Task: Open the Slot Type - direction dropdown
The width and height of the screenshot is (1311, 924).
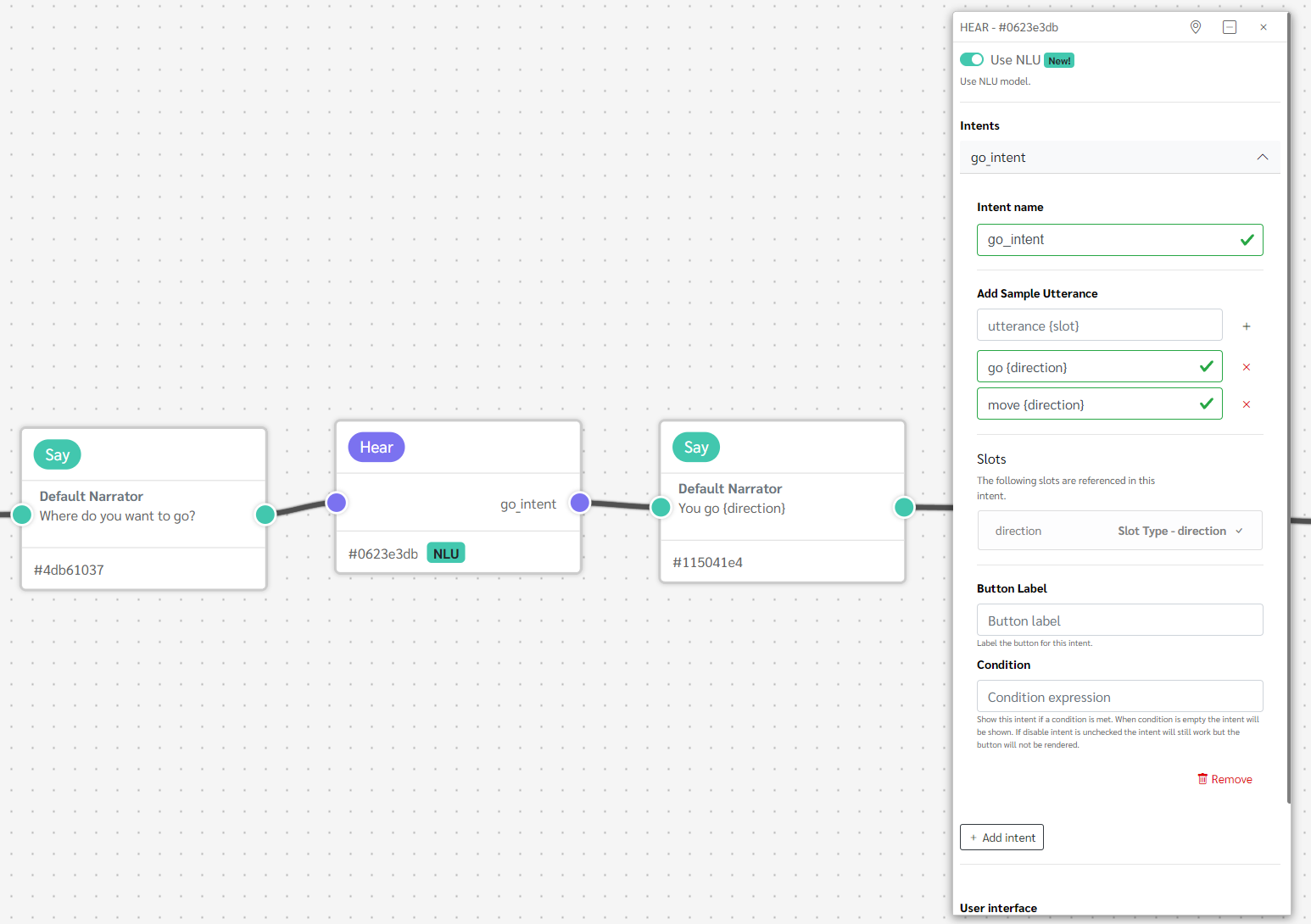Action: pyautogui.click(x=1180, y=531)
